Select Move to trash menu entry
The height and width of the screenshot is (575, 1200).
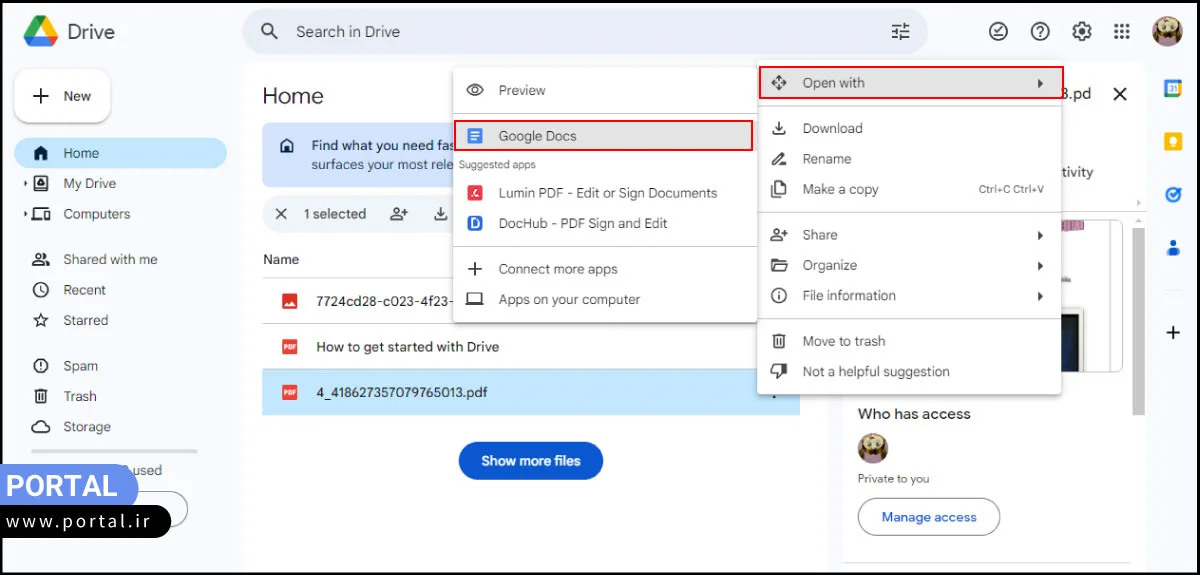(x=843, y=341)
